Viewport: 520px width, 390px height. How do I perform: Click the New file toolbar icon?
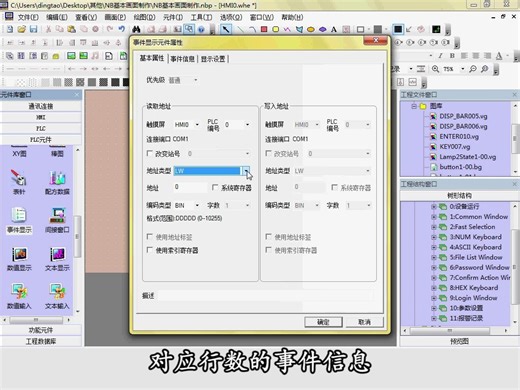point(10,29)
